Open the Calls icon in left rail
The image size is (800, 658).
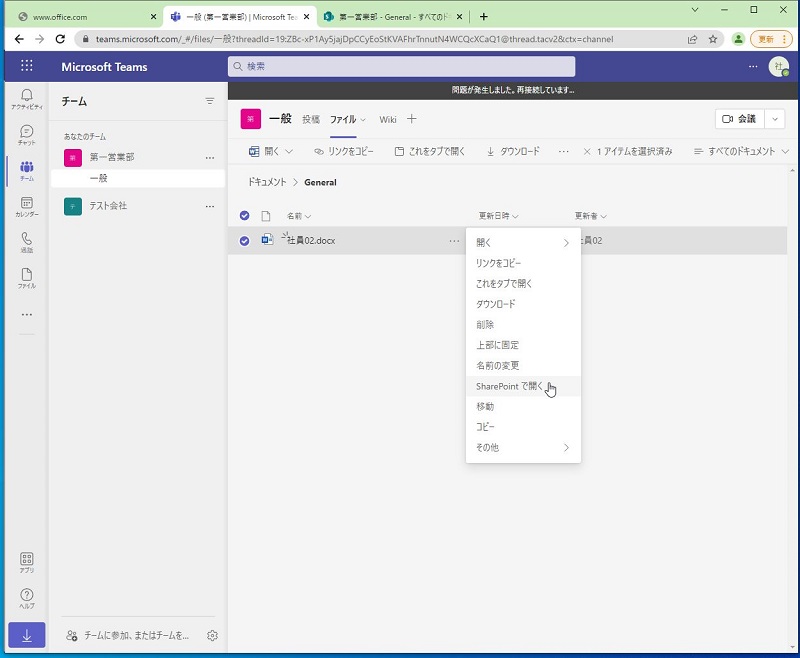27,242
